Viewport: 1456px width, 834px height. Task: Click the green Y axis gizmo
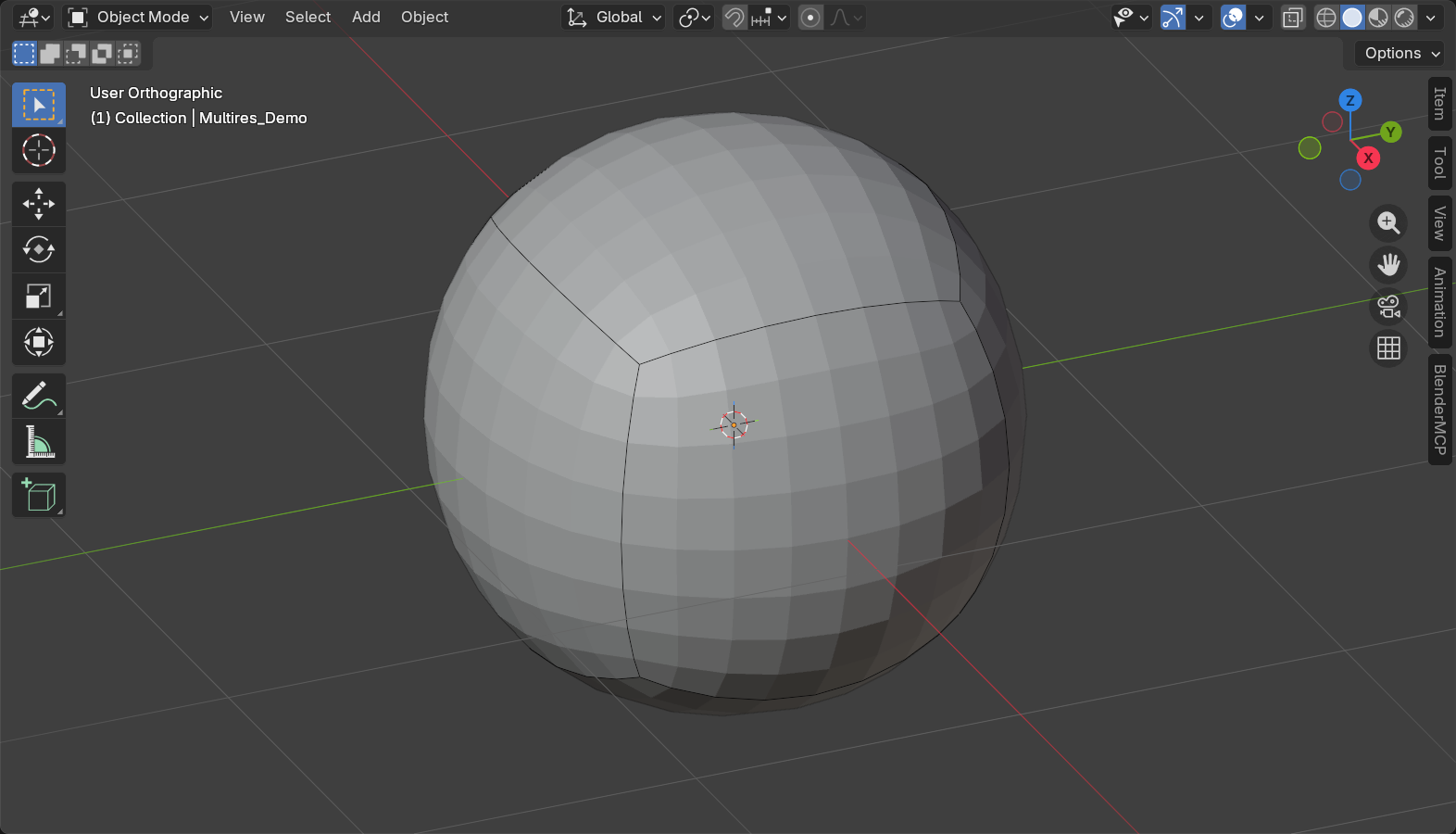(1390, 132)
